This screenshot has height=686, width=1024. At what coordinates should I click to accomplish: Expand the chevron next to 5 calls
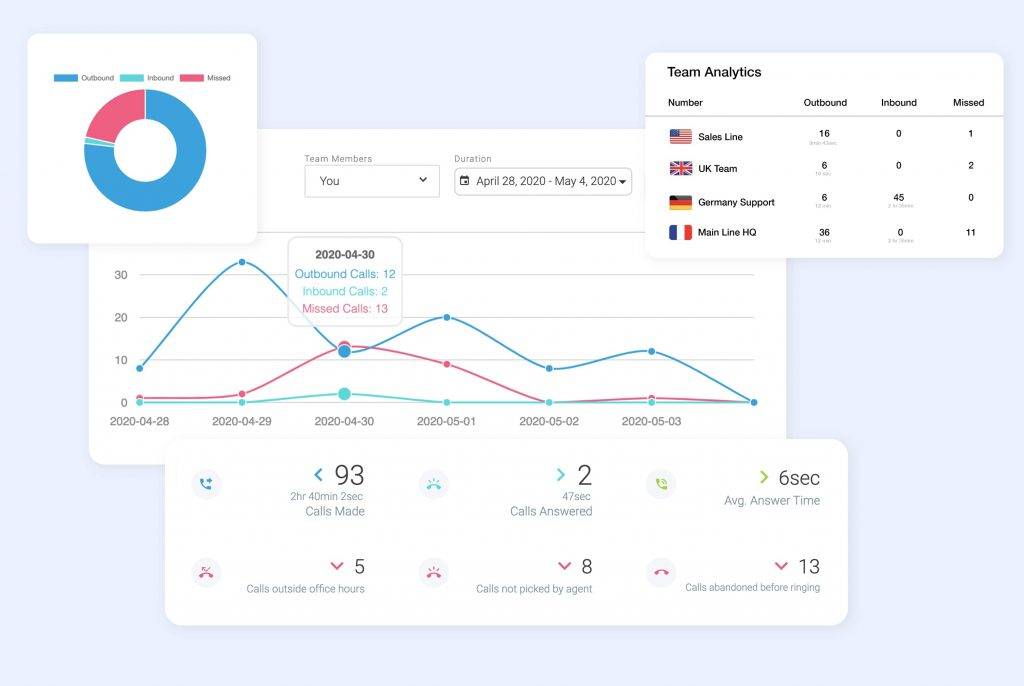coord(336,567)
